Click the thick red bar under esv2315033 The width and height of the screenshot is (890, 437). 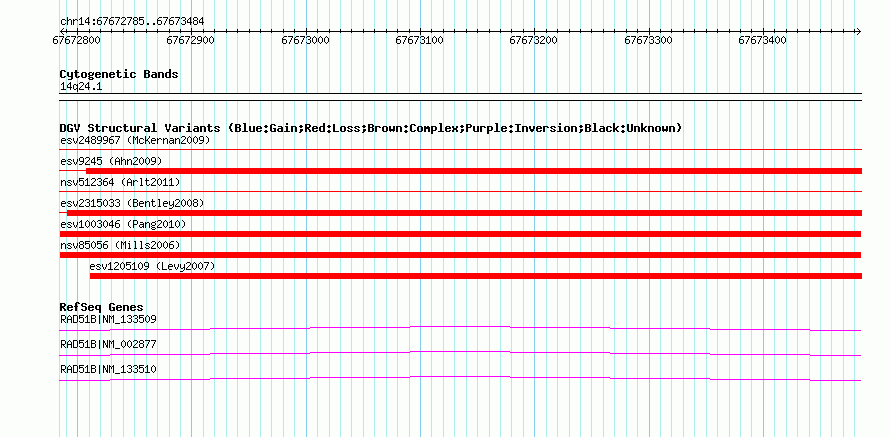(464, 213)
